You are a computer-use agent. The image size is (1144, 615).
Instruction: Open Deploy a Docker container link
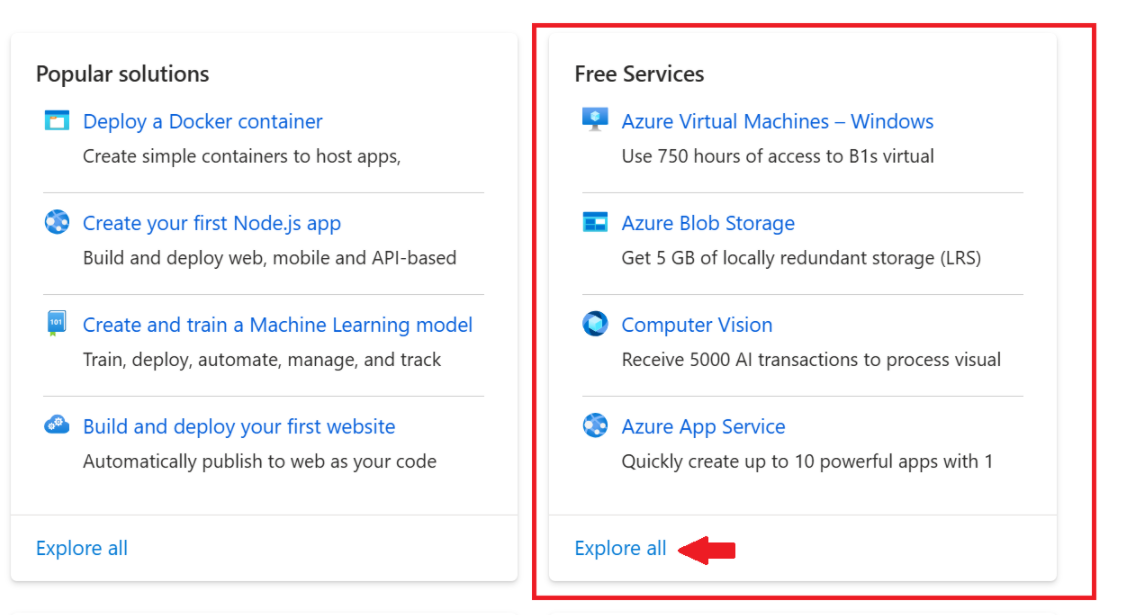point(202,122)
